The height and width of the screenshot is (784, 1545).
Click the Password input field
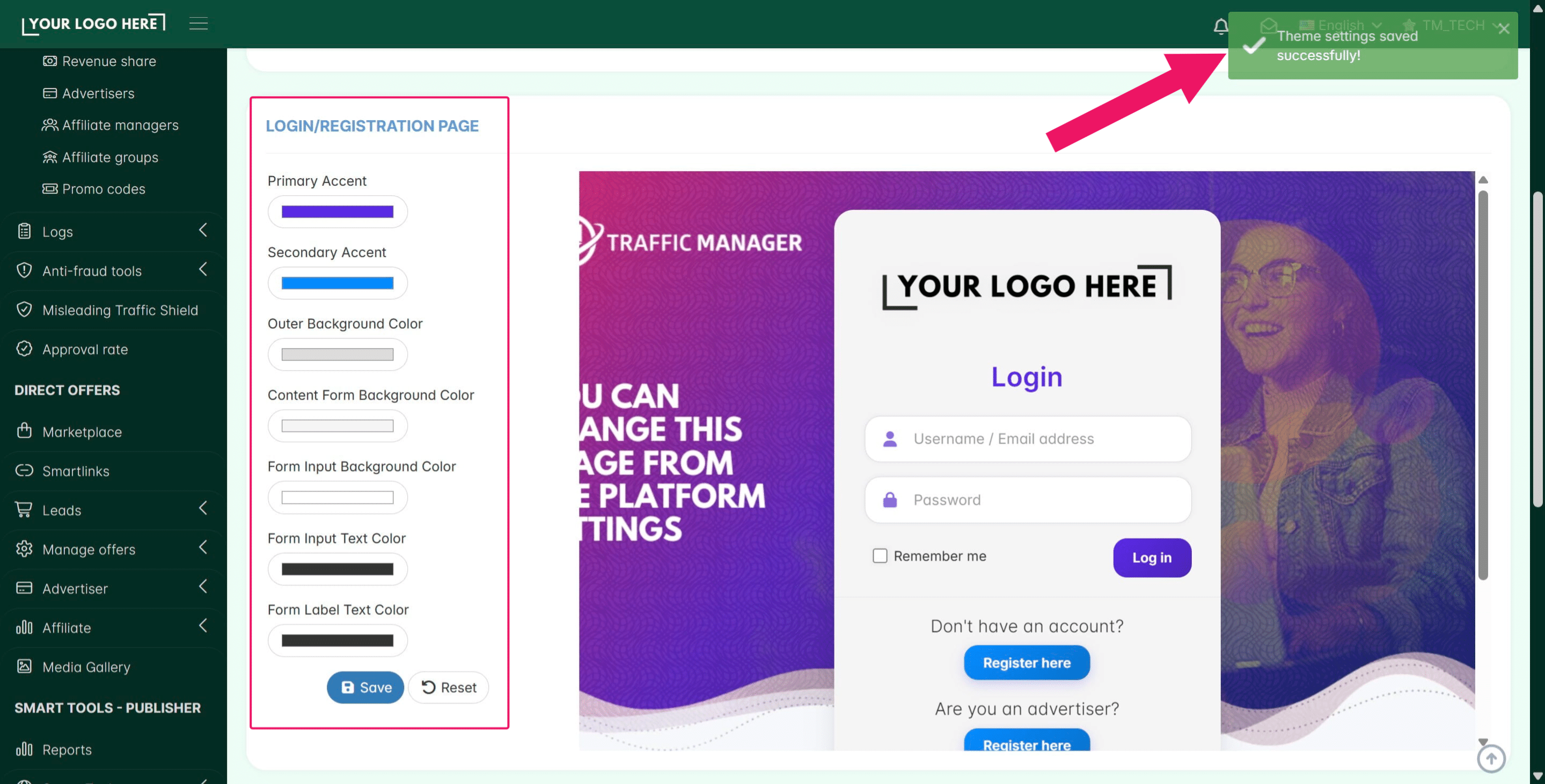coord(1028,500)
